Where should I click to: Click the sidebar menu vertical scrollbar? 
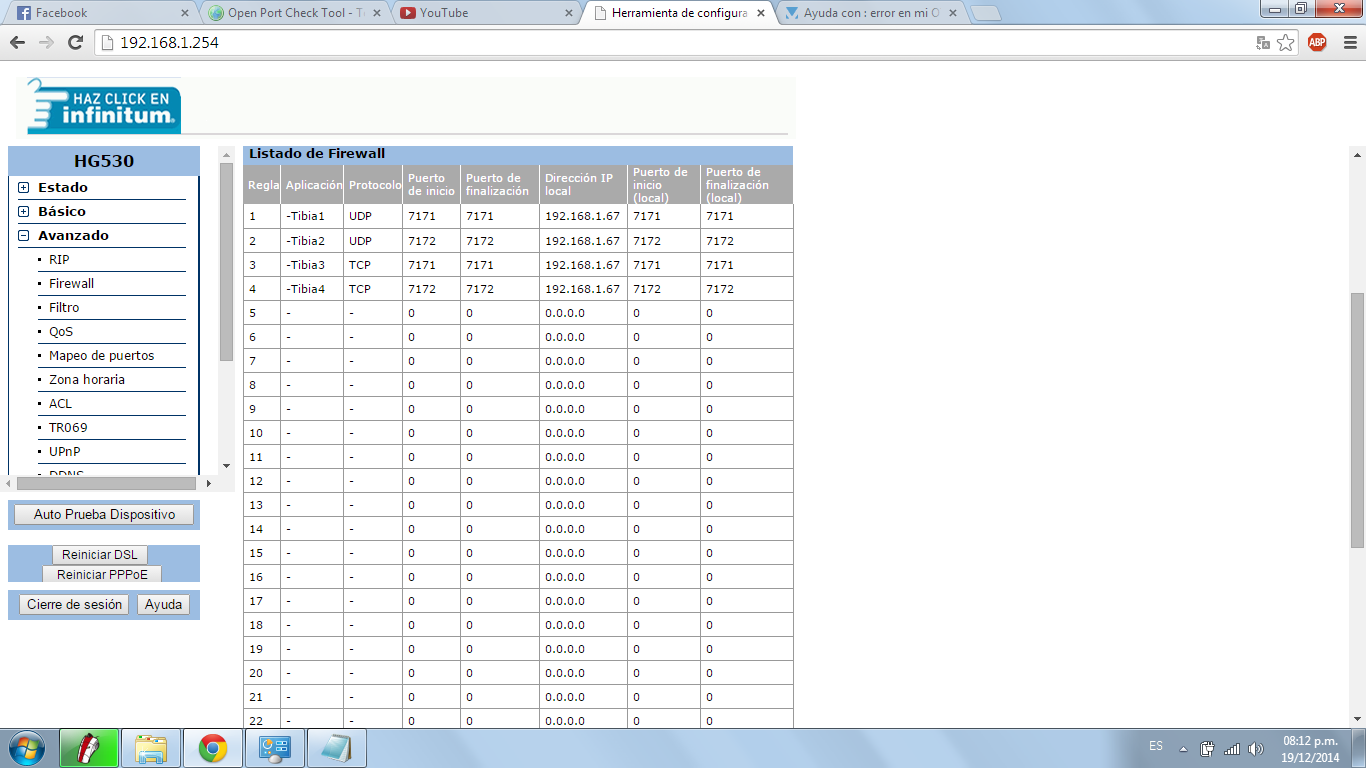point(226,260)
